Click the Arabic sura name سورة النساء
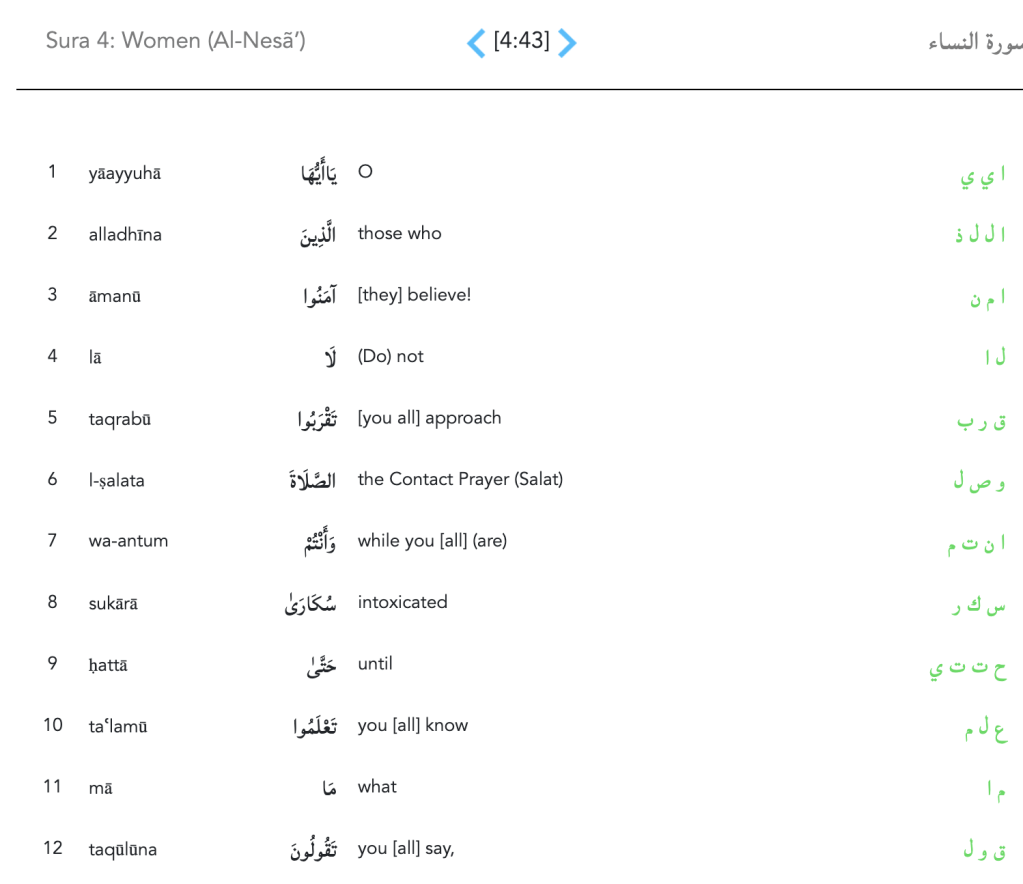The image size is (1023, 884). pos(974,43)
